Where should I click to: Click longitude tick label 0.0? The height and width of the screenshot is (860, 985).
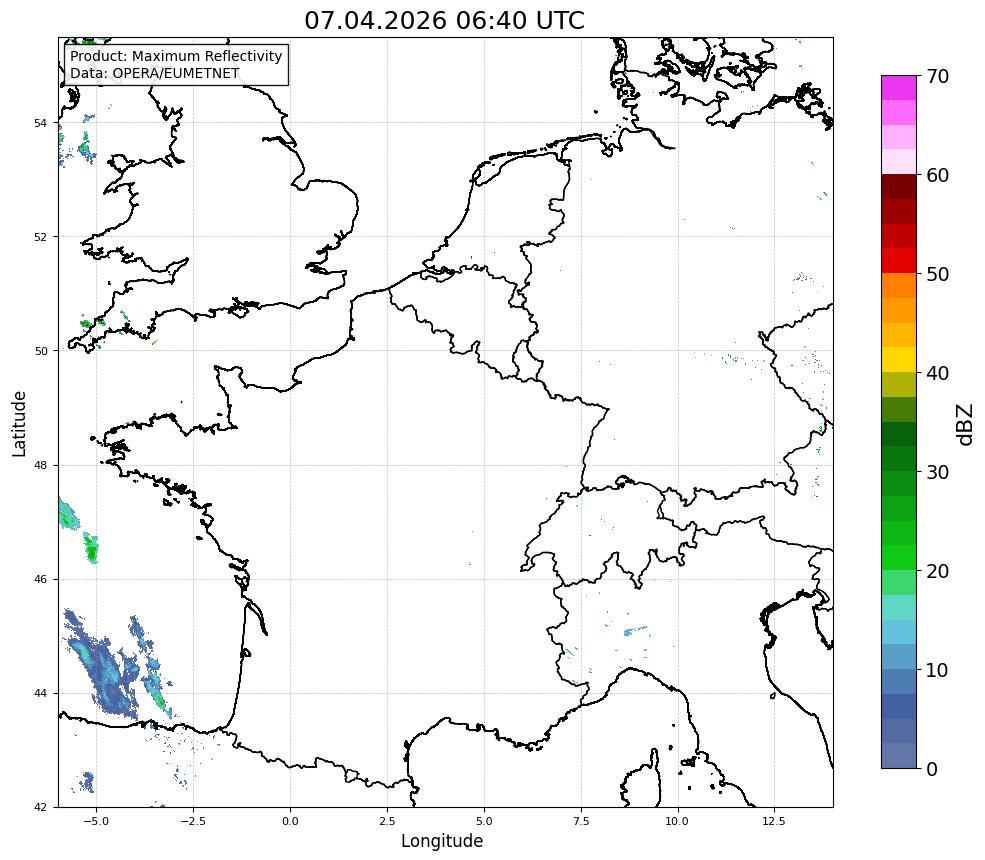coord(290,821)
